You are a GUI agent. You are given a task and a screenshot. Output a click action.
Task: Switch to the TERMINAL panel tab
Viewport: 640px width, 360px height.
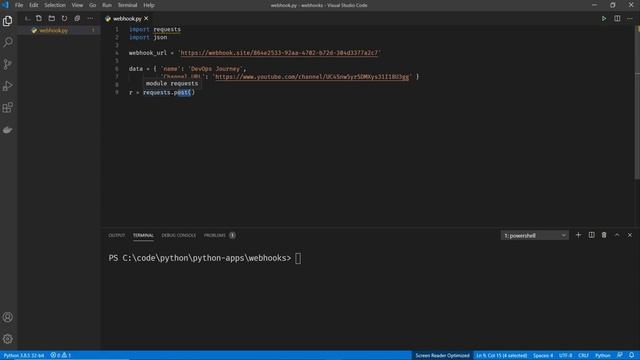coord(143,236)
